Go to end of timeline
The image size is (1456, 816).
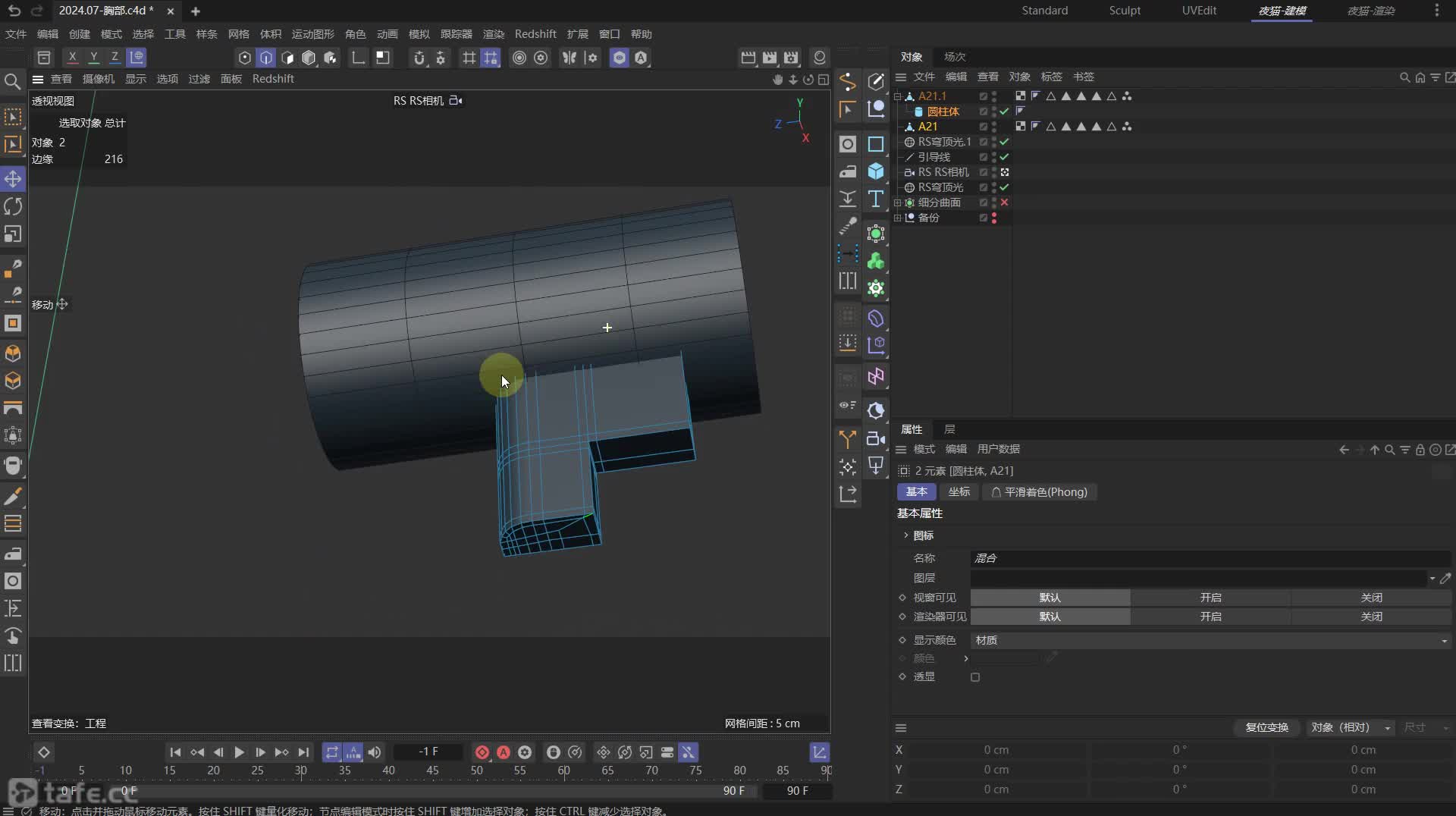click(303, 752)
